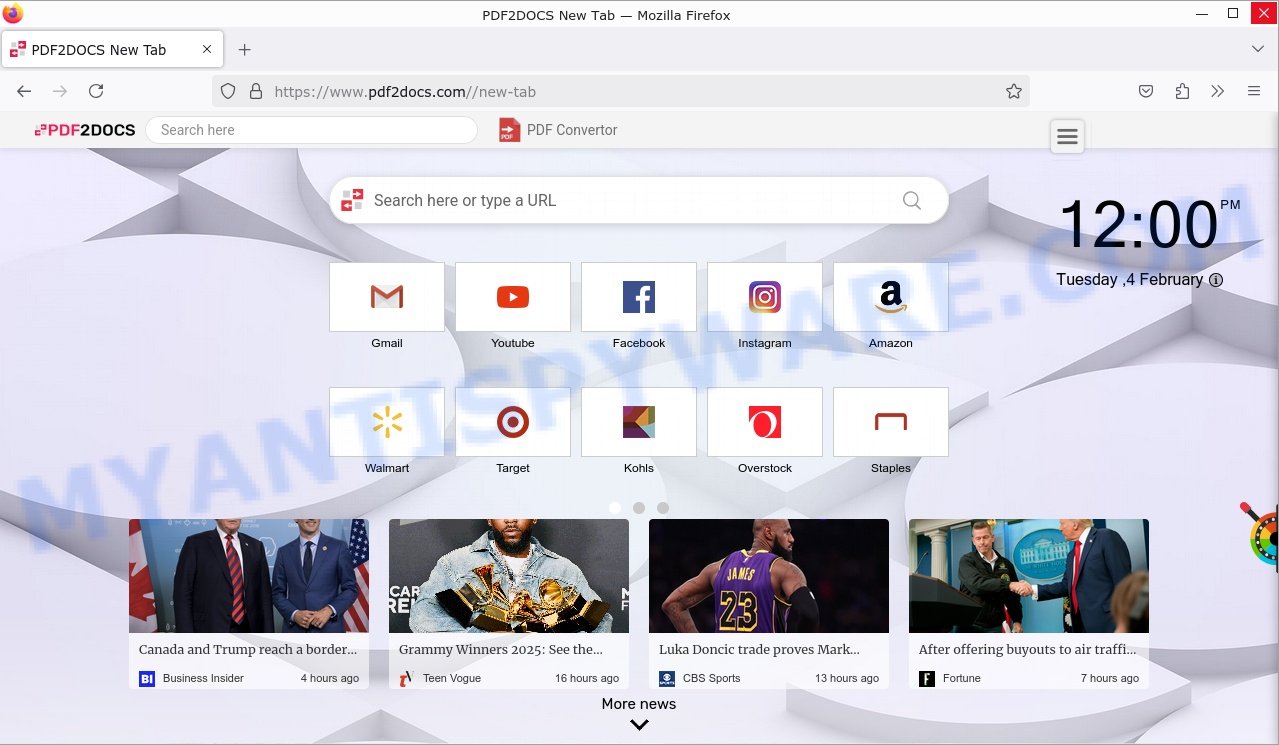Image resolution: width=1279 pixels, height=745 pixels.
Task: Select the third shortcuts page dot
Action: [x=663, y=508]
